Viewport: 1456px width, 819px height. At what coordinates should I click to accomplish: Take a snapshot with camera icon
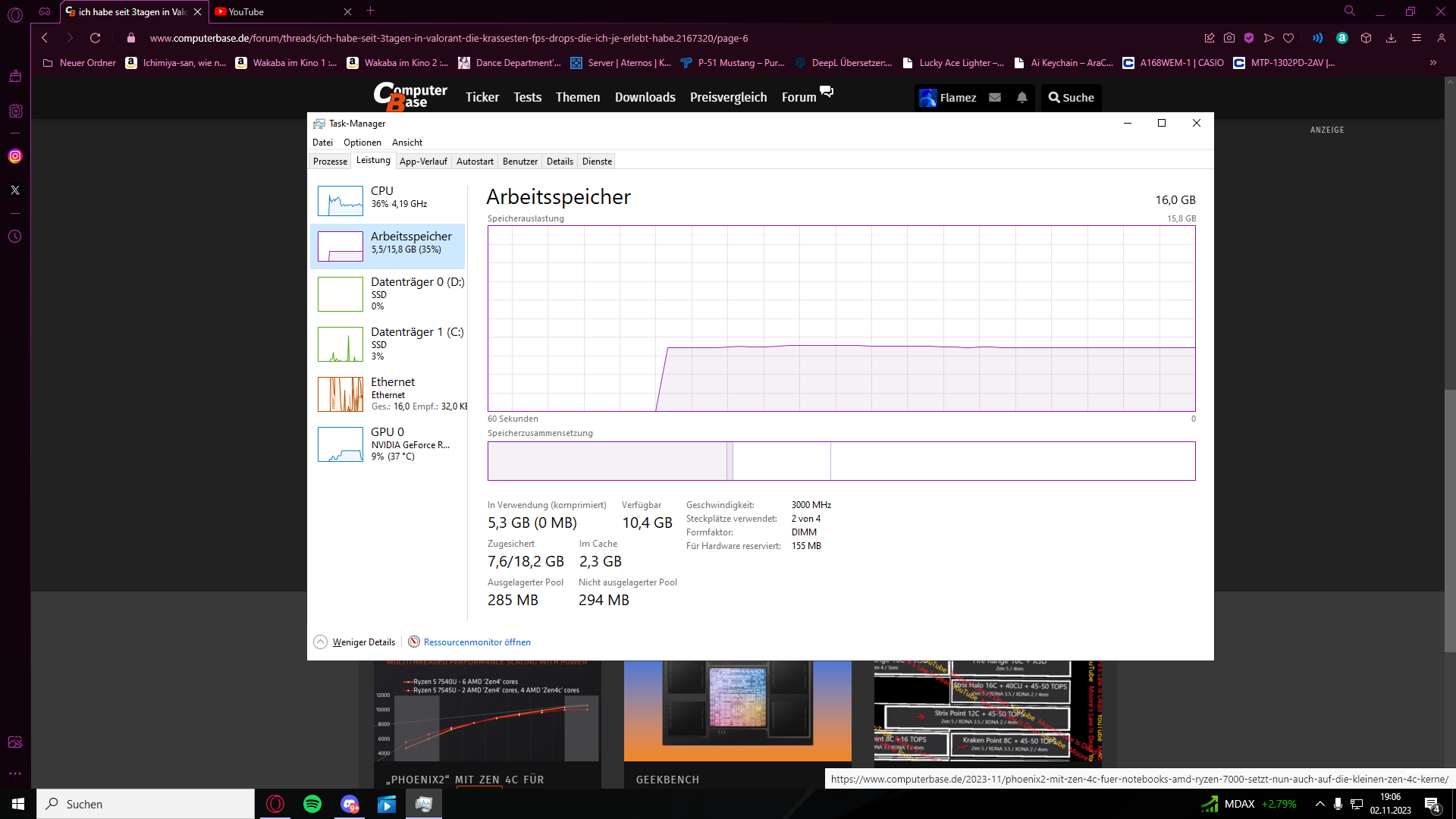1229,38
